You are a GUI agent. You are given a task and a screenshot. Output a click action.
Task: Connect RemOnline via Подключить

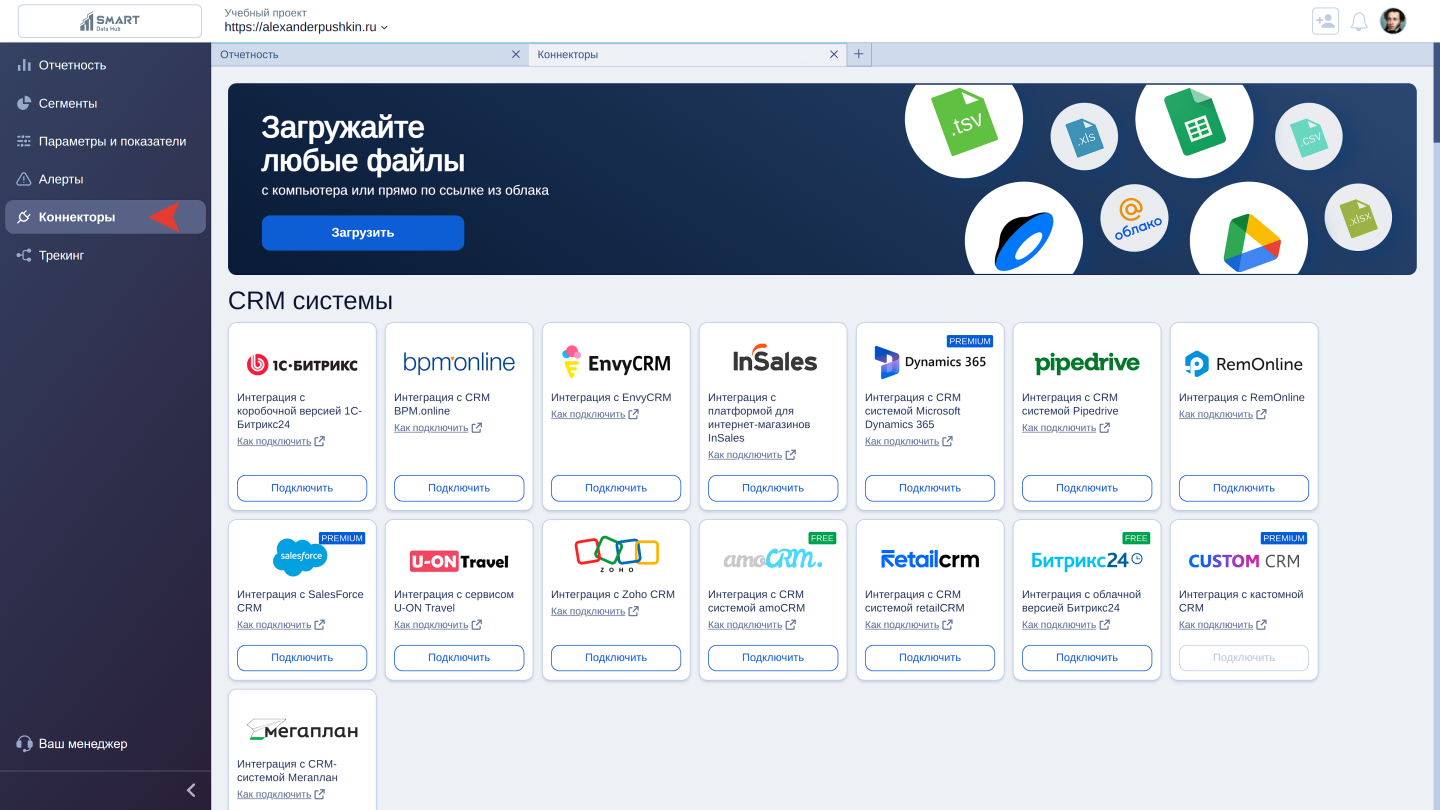[1244, 488]
